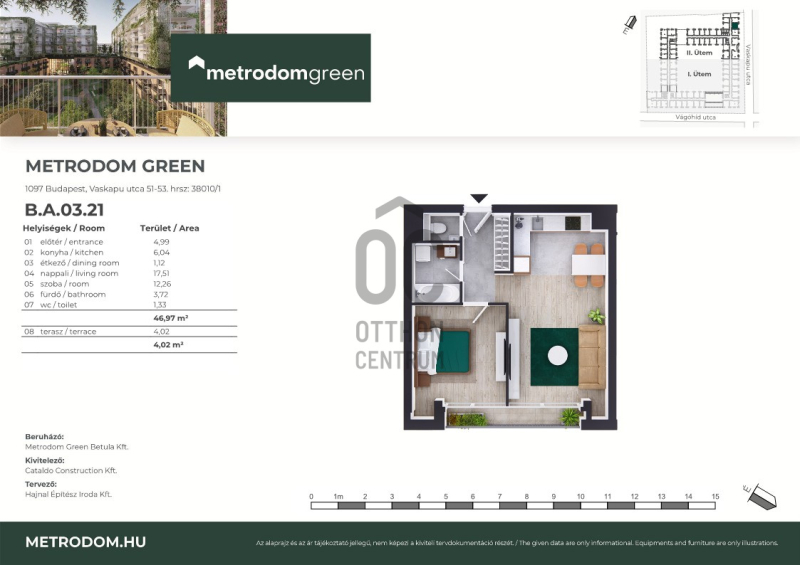Click the row '06 fürdő / bathroom'
The image size is (800, 565).
[97, 294]
